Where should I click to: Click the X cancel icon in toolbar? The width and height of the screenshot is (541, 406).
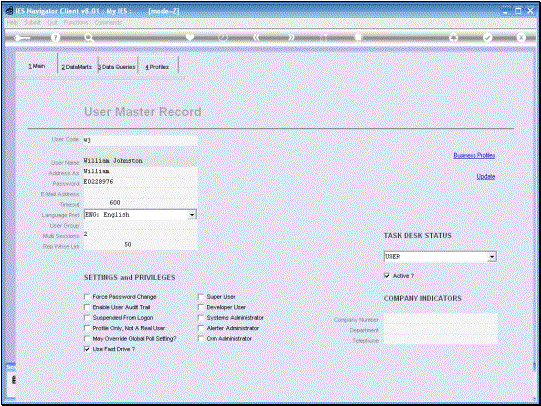point(521,38)
